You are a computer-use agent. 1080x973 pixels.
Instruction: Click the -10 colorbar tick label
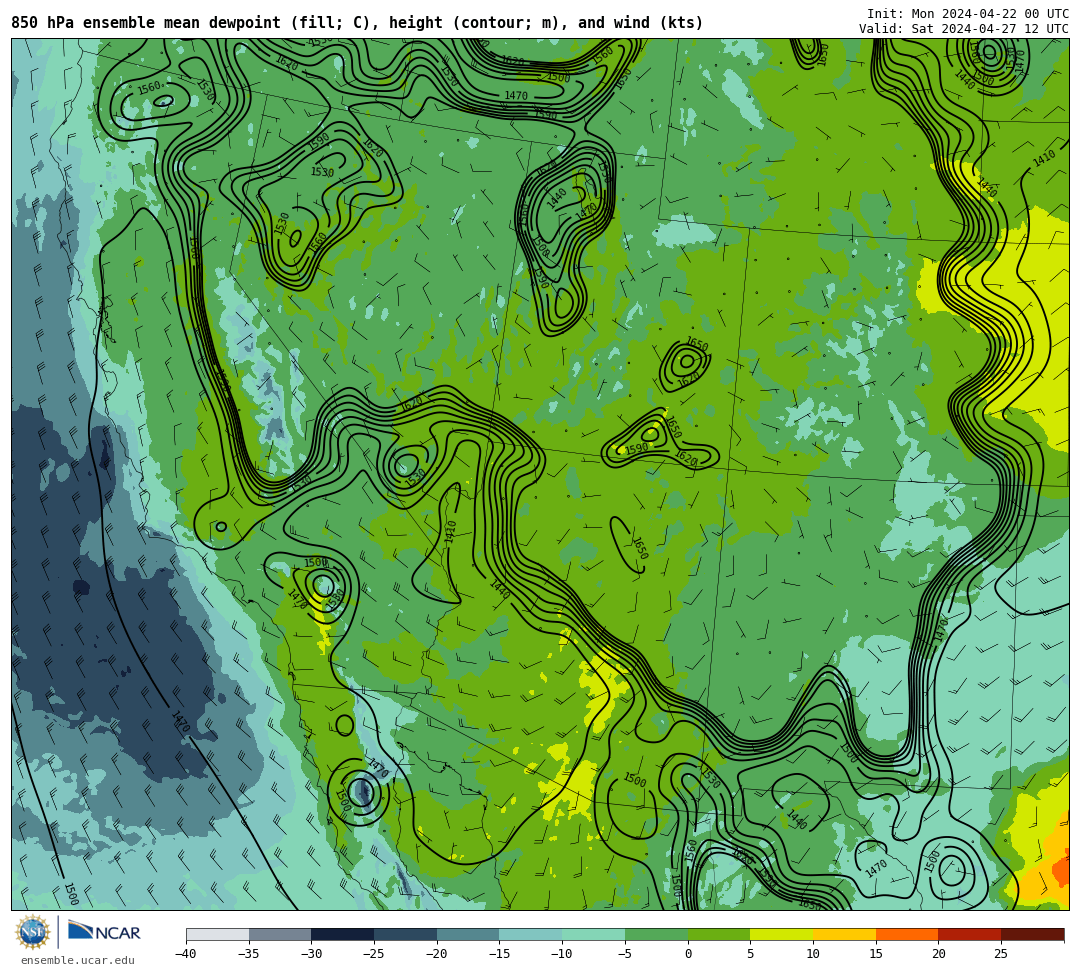click(x=562, y=954)
